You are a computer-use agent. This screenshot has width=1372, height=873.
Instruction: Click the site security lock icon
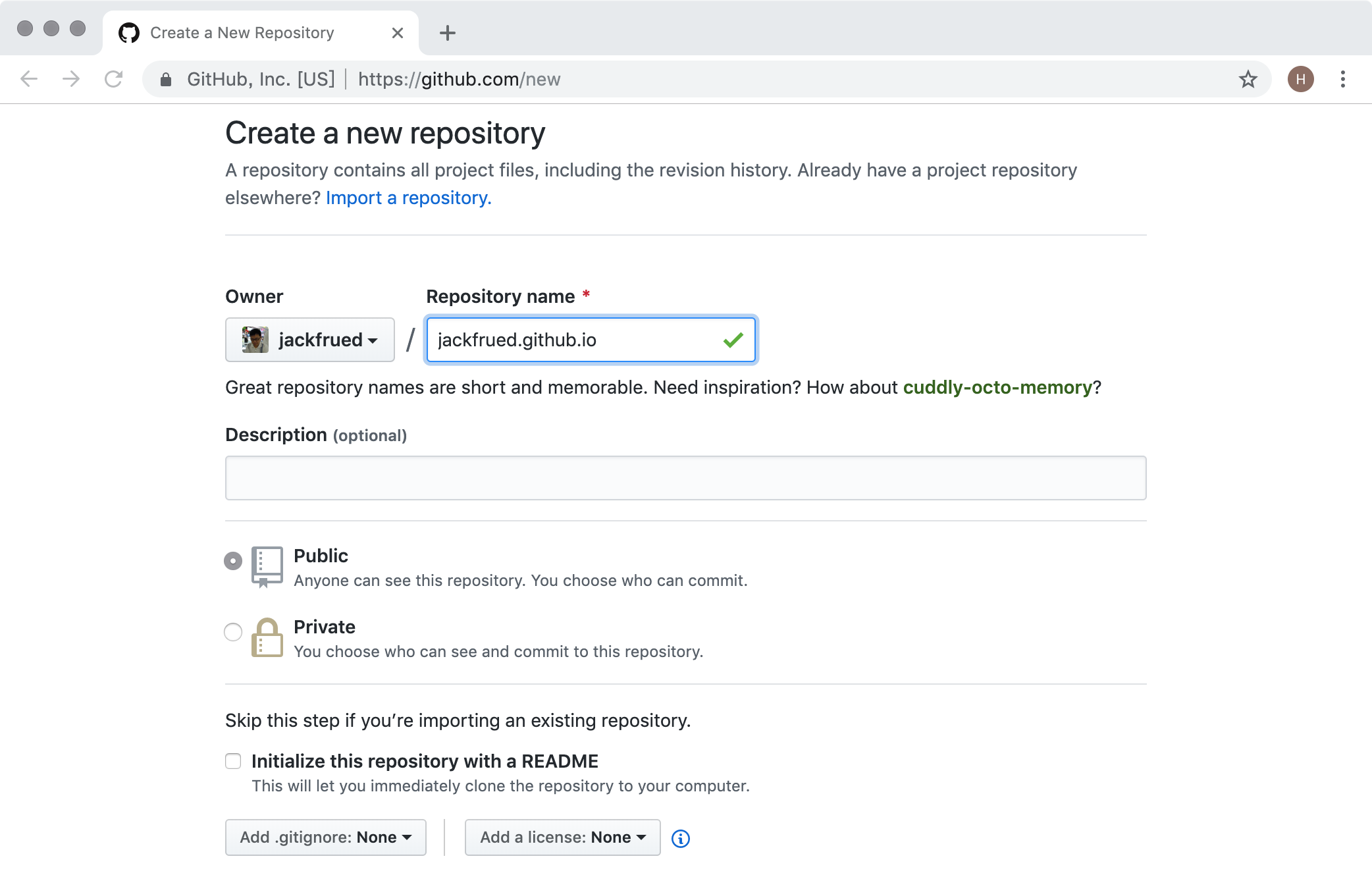click(166, 80)
